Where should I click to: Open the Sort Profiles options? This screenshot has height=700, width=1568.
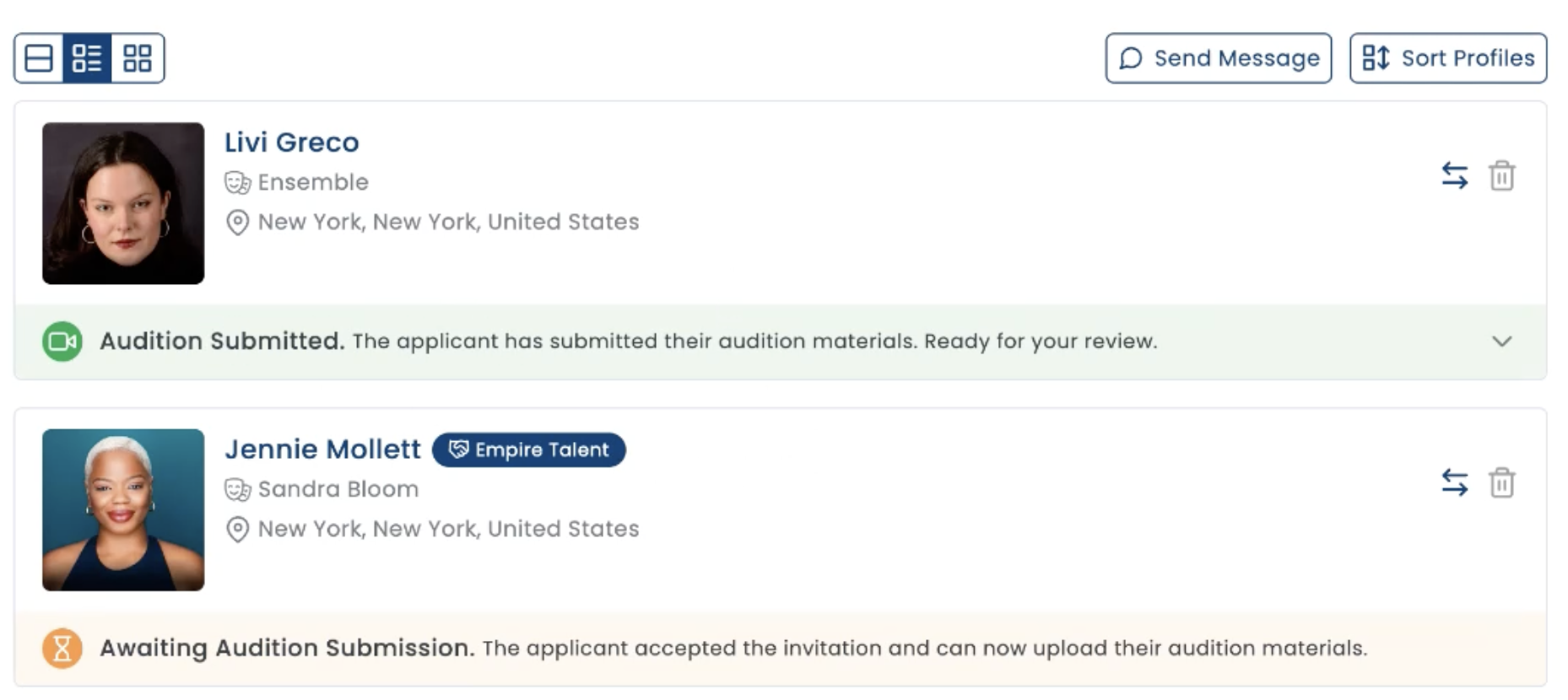pyautogui.click(x=1448, y=58)
